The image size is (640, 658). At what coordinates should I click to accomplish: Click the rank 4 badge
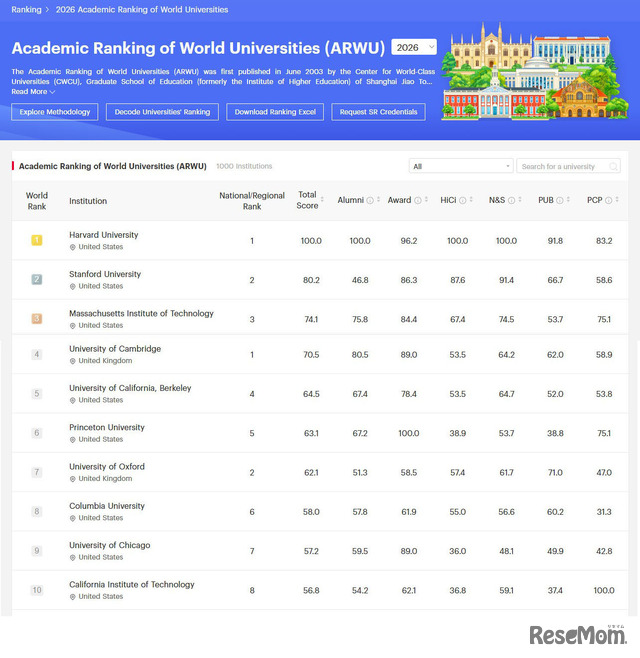pos(37,354)
